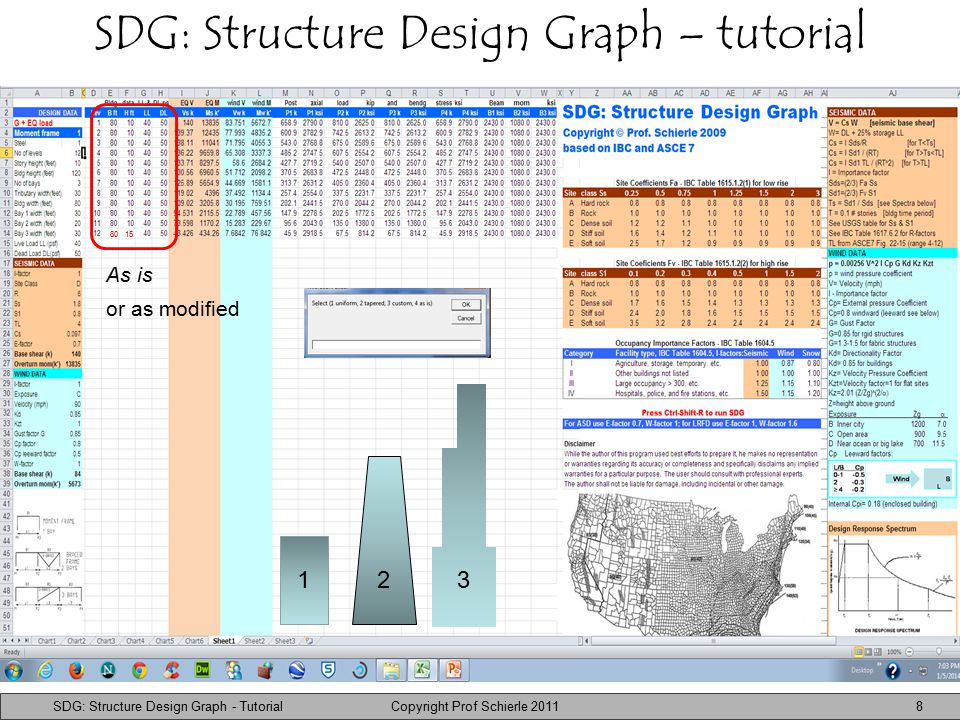Switch to the Sheet2 tab
This screenshot has width=960, height=720.
point(255,641)
